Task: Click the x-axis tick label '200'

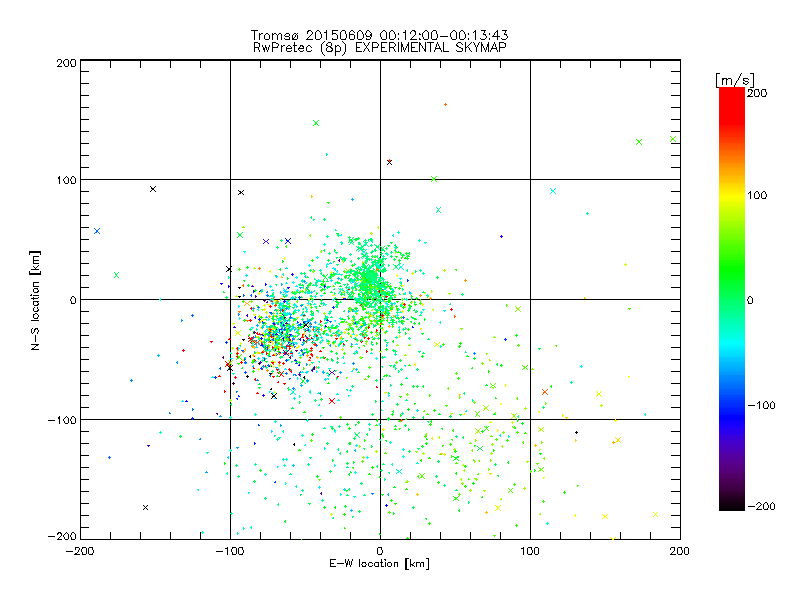Action: tap(680, 551)
